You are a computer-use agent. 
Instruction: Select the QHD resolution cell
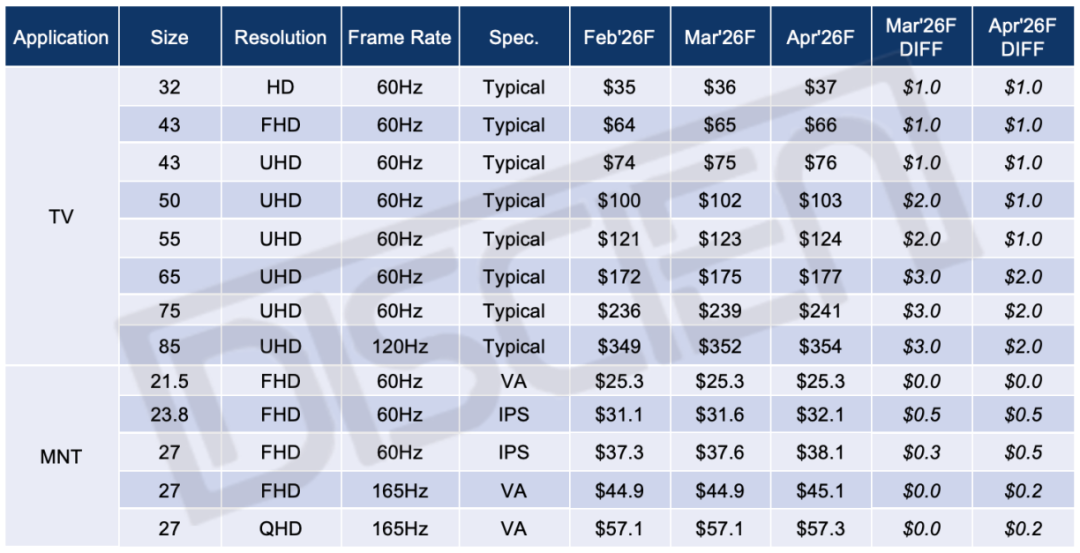click(x=280, y=529)
